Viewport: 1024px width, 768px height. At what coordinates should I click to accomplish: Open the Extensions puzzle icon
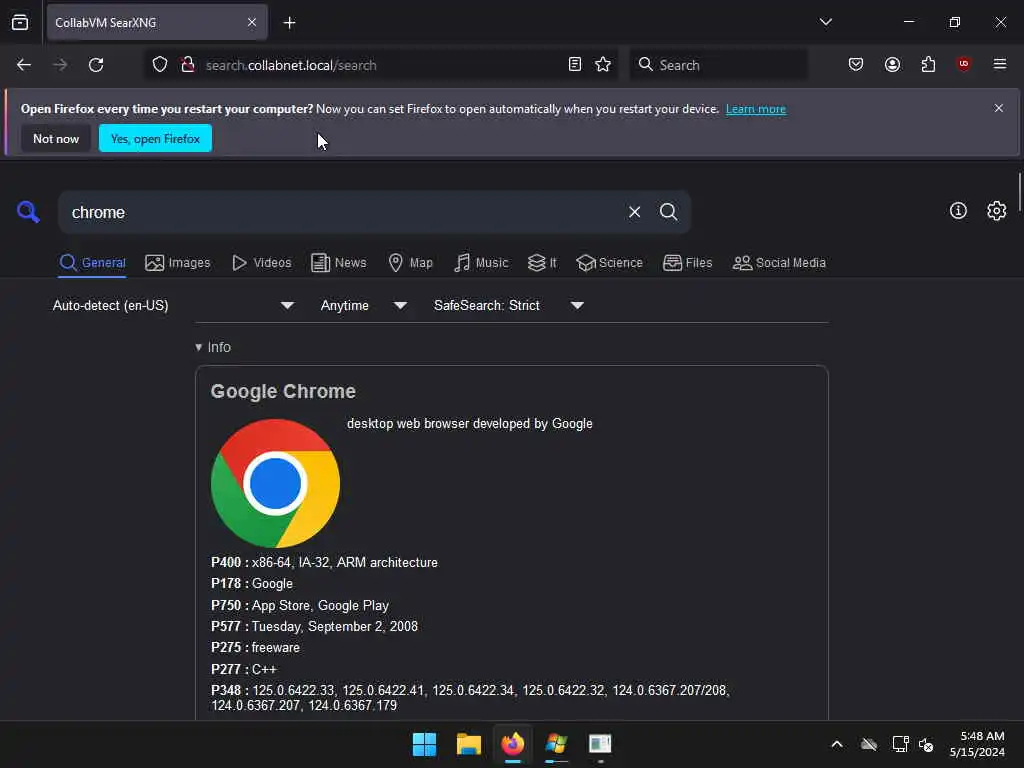[928, 64]
